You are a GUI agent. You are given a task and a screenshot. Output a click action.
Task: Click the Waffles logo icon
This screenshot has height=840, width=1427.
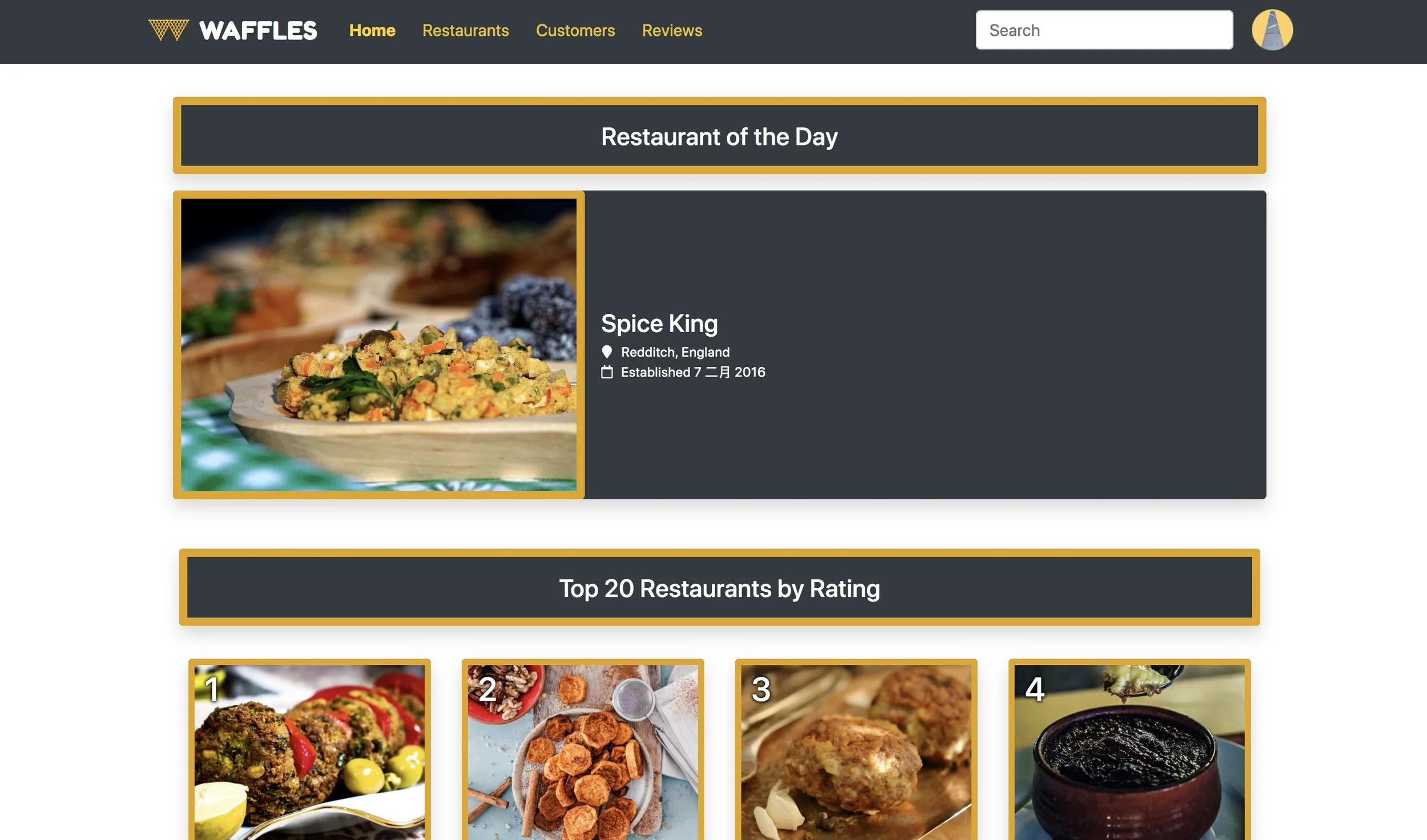click(168, 30)
